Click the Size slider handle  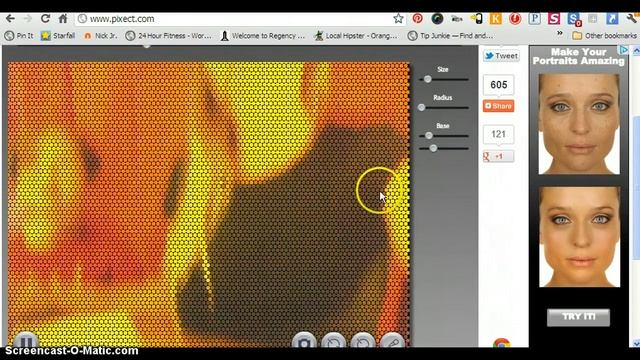pyautogui.click(x=427, y=79)
